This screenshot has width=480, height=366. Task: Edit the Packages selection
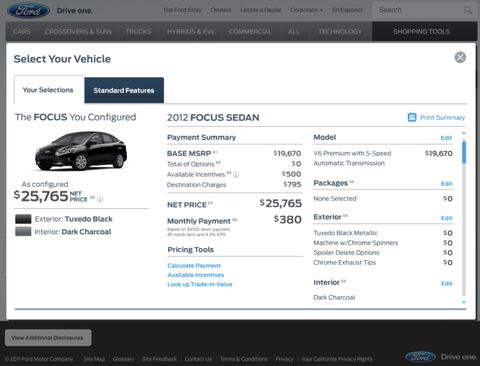tap(446, 184)
